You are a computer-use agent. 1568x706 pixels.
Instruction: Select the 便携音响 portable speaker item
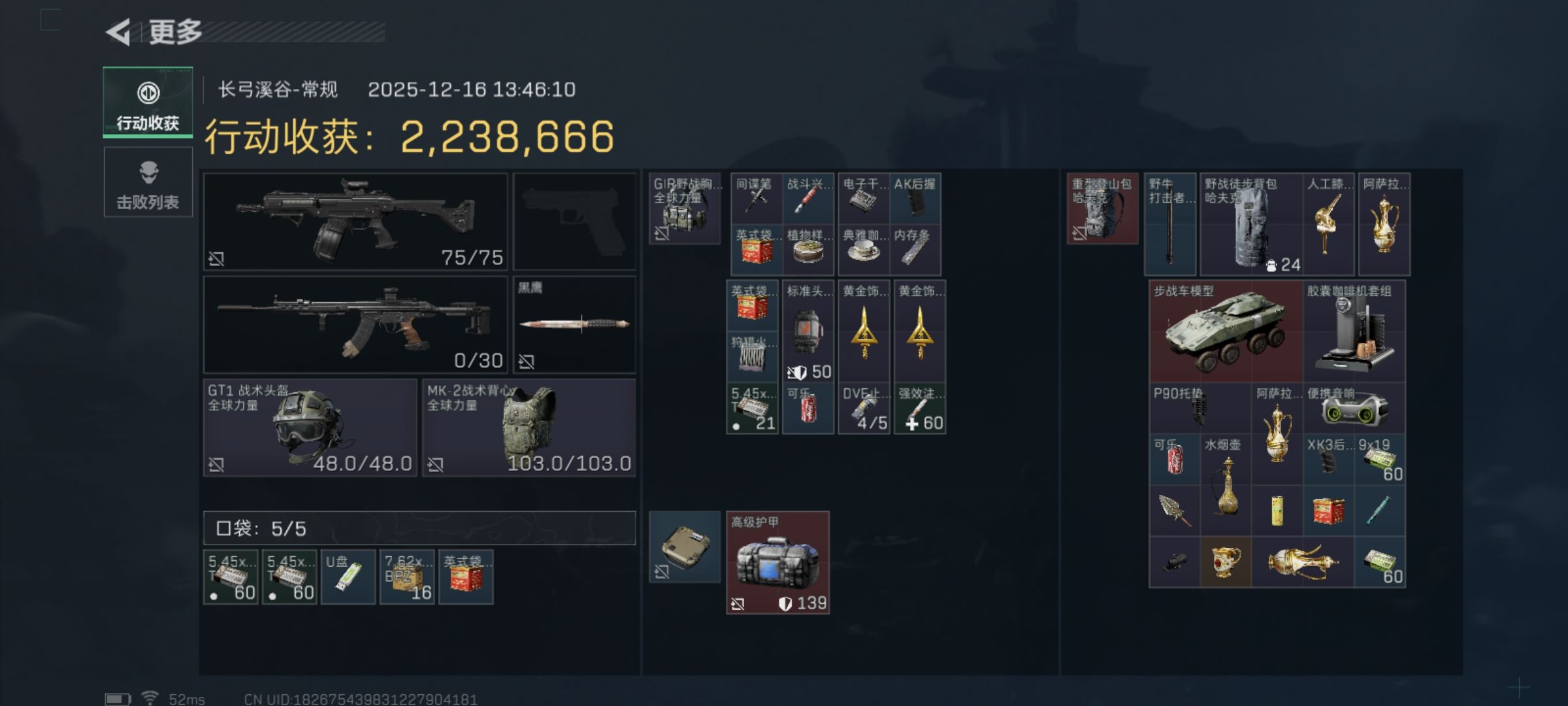pos(1354,409)
